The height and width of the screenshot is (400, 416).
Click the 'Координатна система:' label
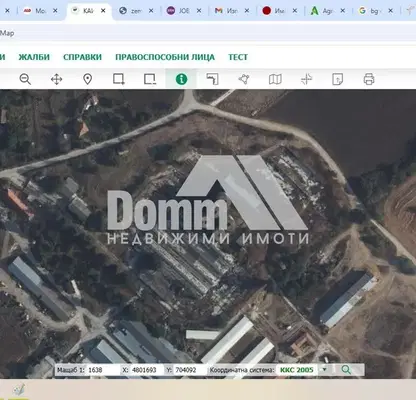coord(242,370)
